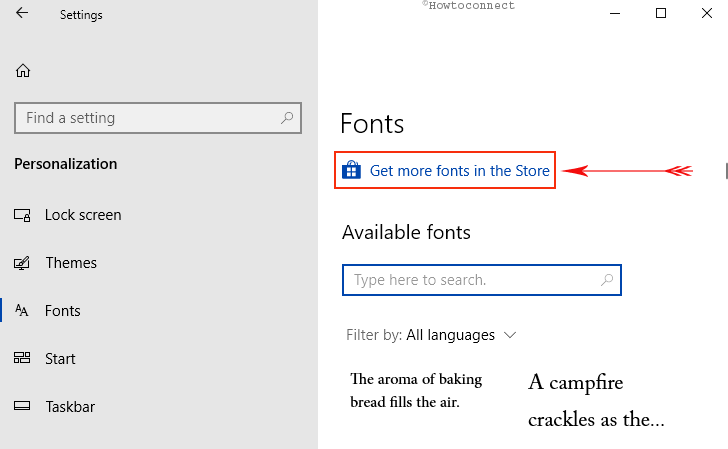Focus the Type here to search box

[482, 280]
